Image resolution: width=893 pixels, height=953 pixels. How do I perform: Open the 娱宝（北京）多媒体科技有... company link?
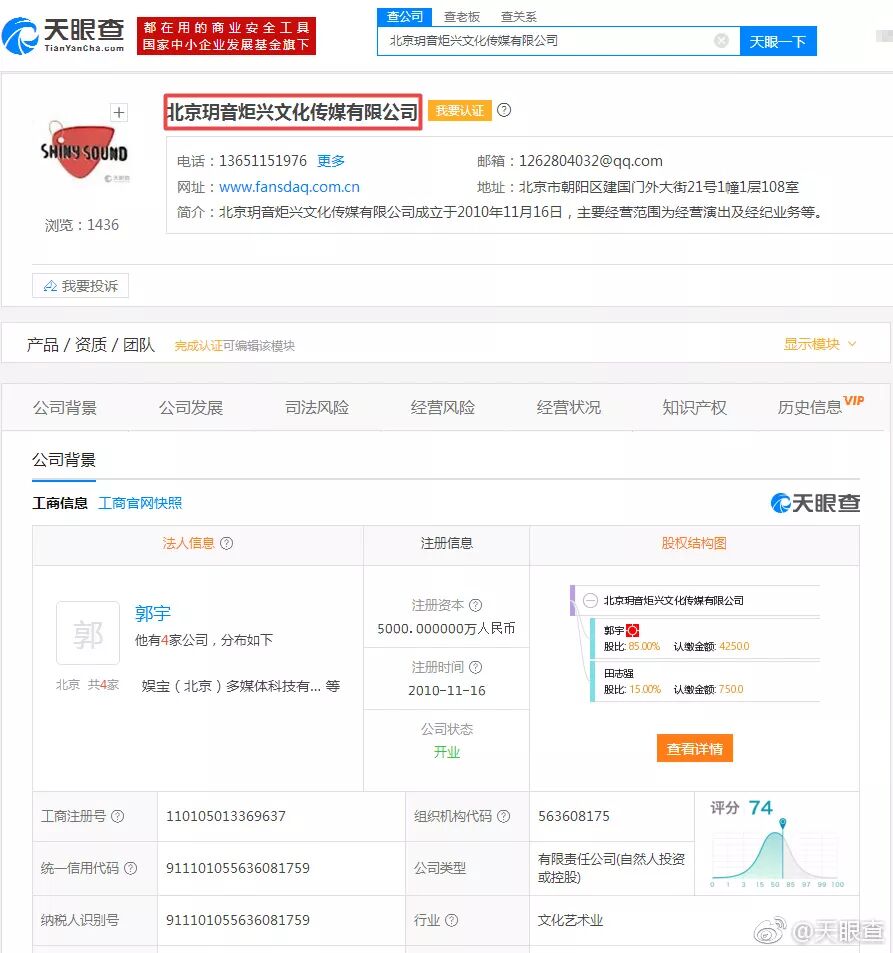[x=231, y=686]
